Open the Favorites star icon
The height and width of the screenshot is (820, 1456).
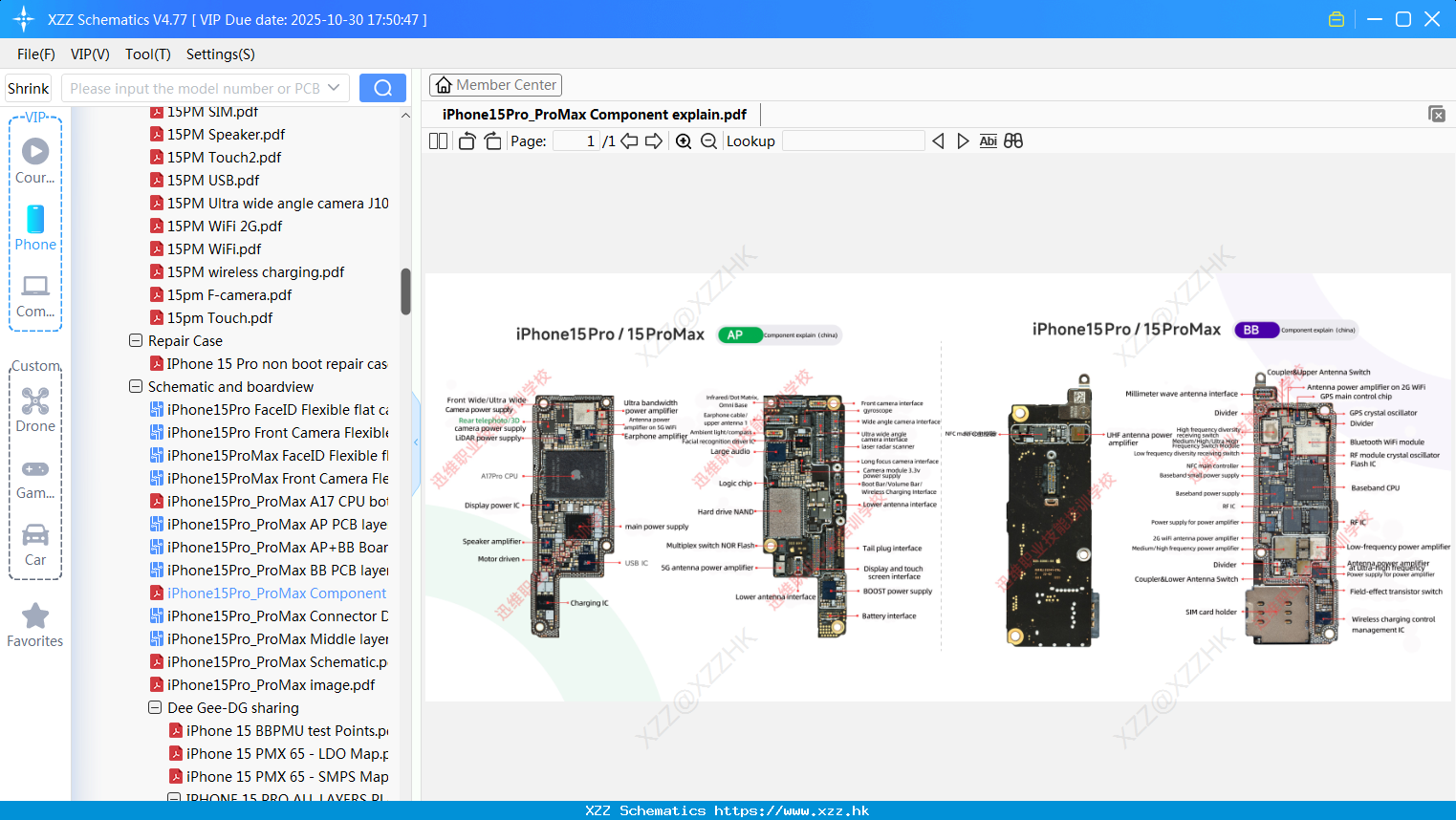tap(35, 625)
